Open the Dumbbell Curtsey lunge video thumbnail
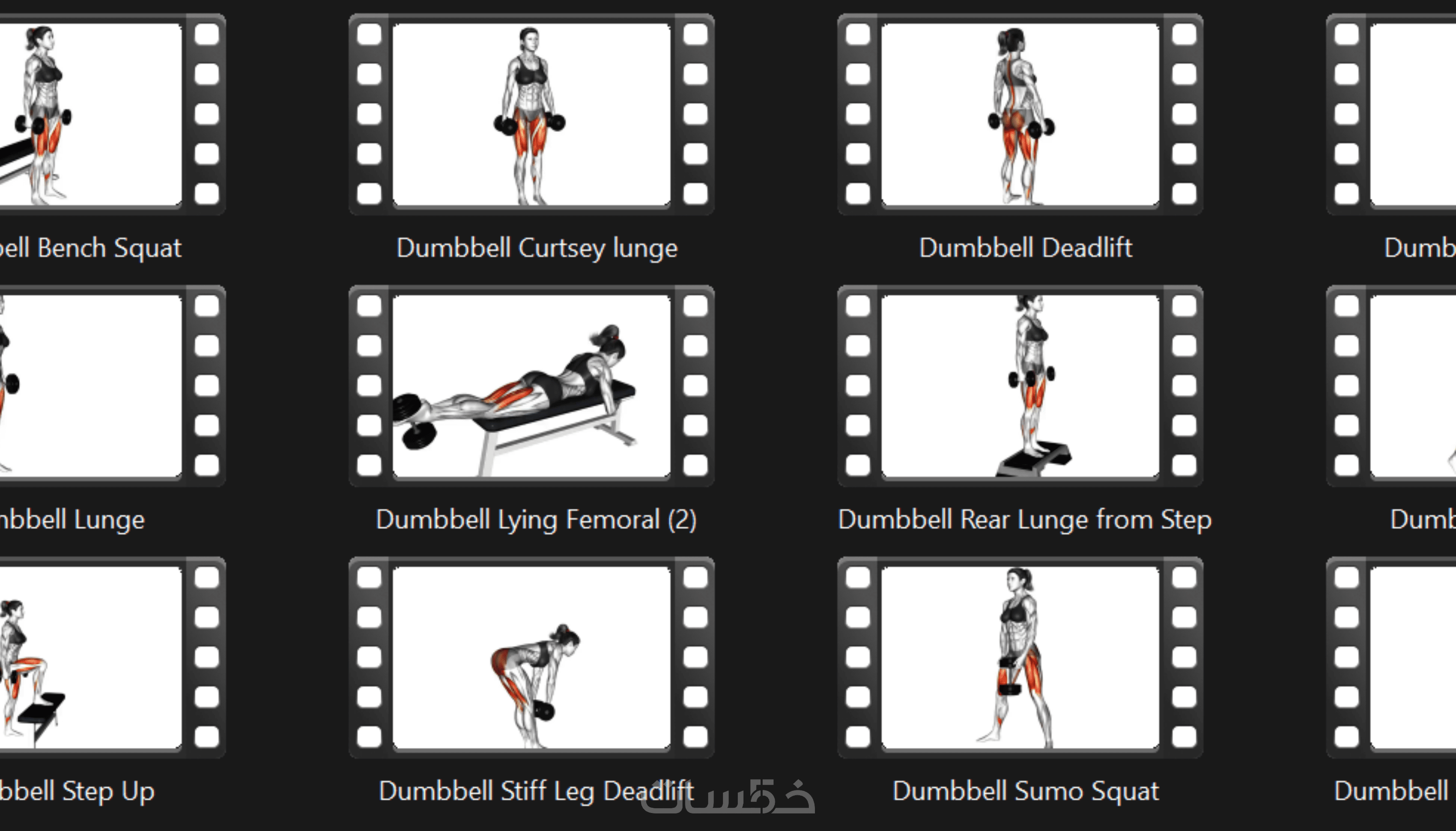 tap(531, 114)
